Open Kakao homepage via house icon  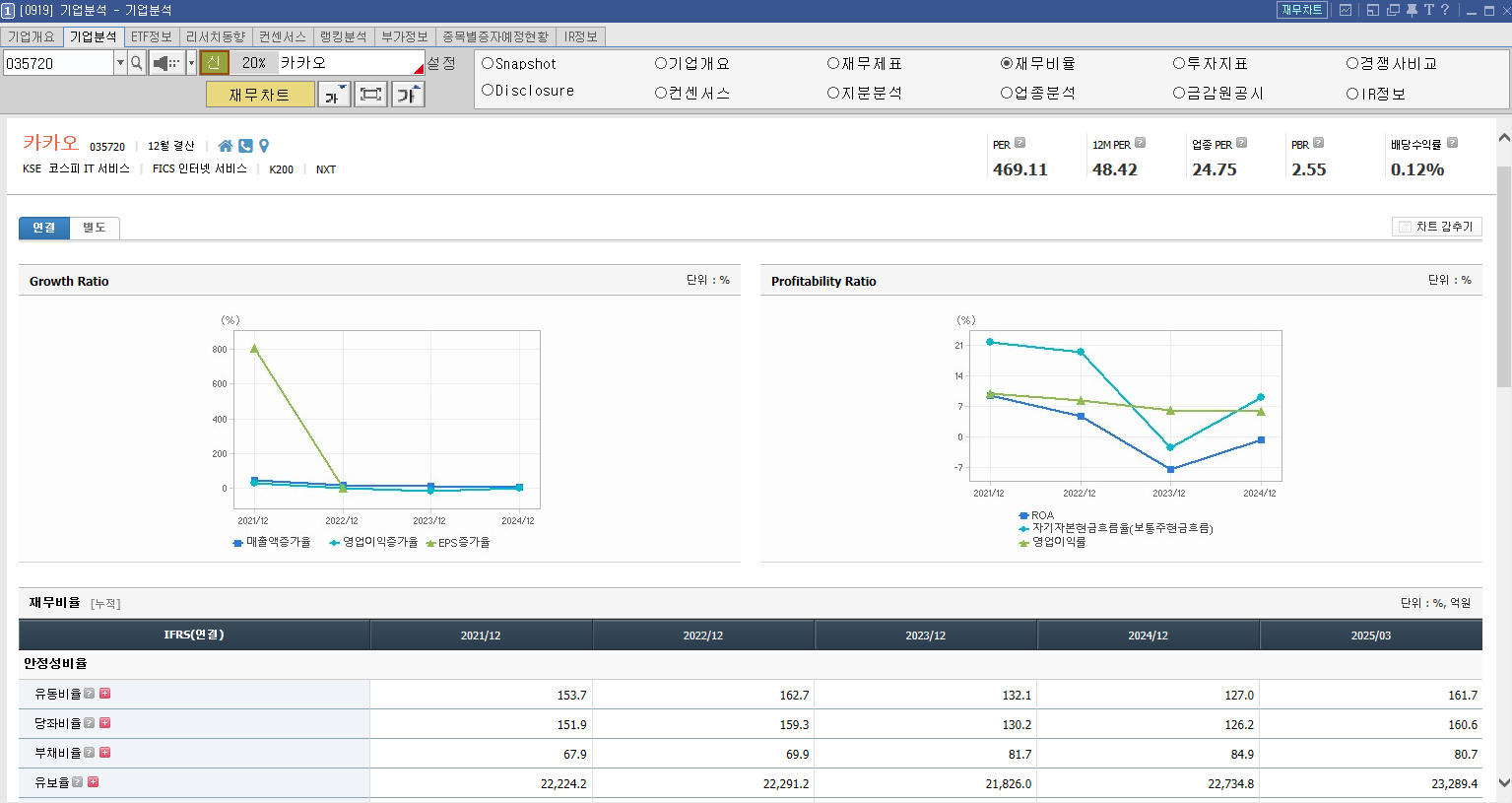click(x=226, y=146)
